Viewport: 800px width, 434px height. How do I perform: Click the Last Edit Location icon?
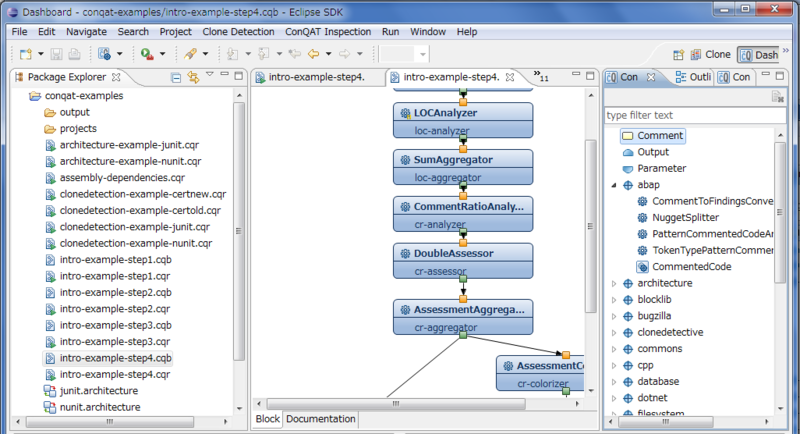pos(294,54)
